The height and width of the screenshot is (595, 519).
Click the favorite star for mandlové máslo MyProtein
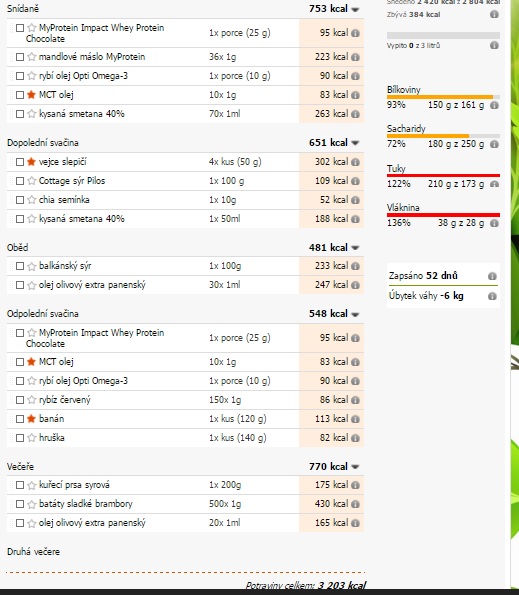click(x=32, y=57)
